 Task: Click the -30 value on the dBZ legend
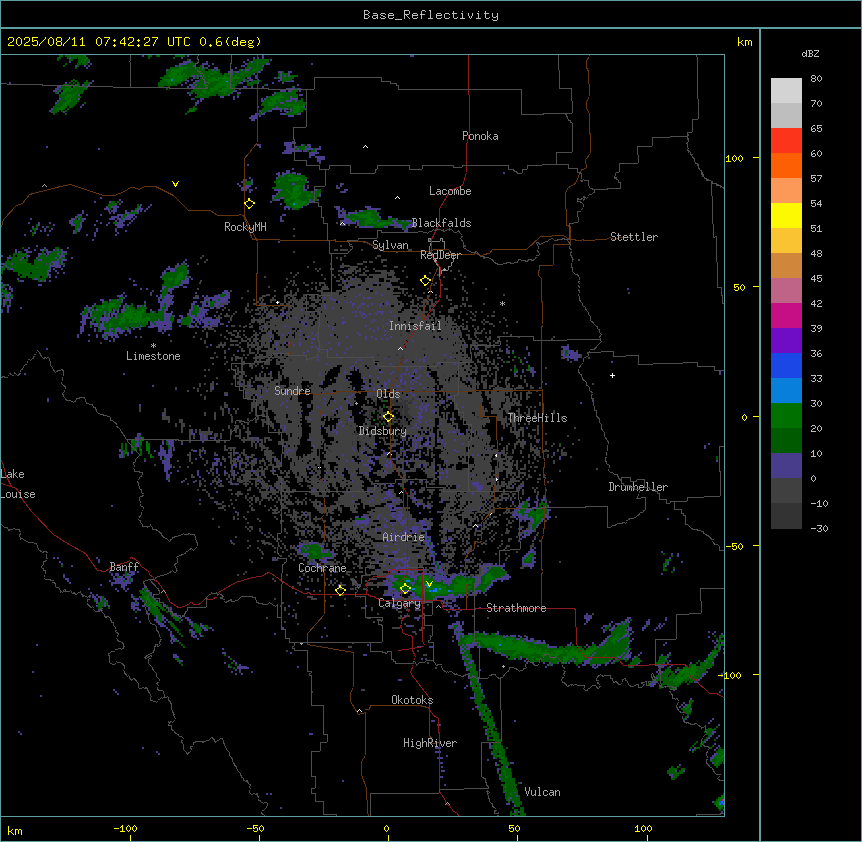coord(819,528)
